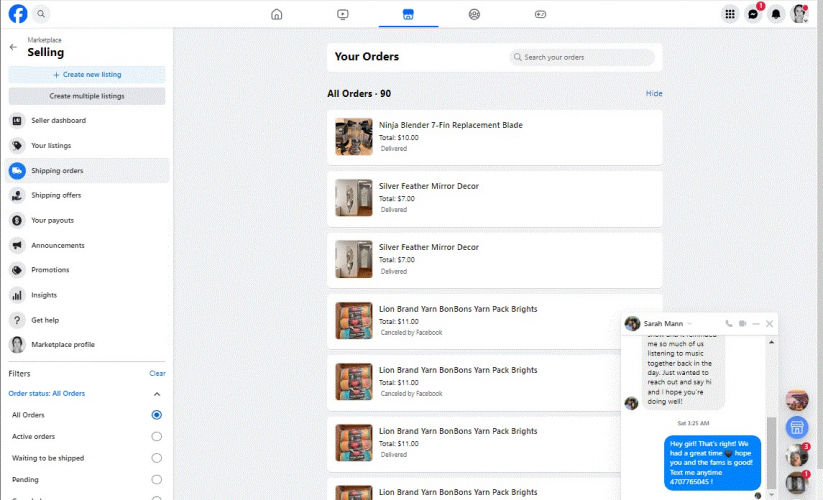Click Create multiple listings button
This screenshot has width=823, height=500.
[87, 96]
